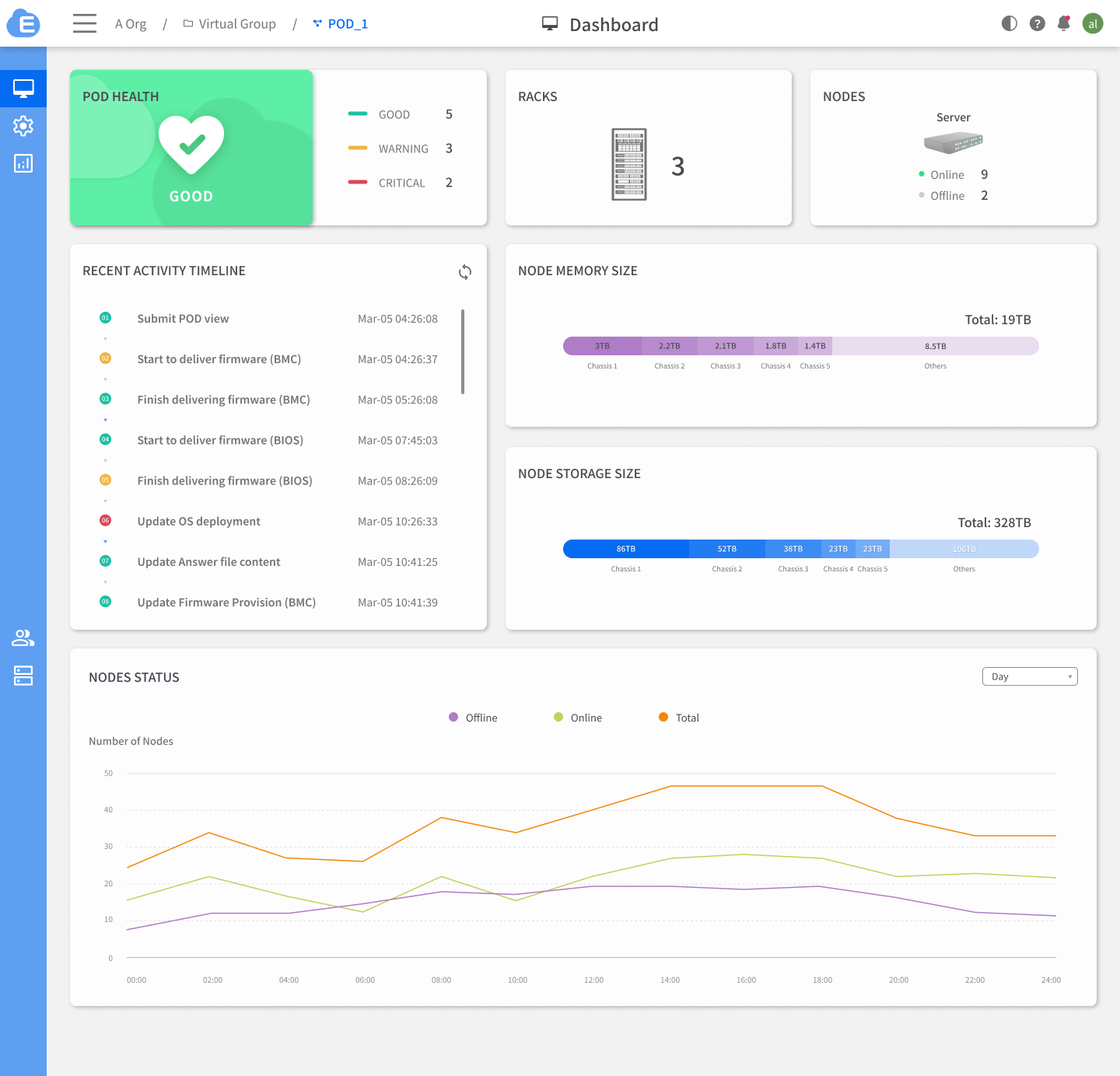
Task: Open the users sidebar icon
Action: [x=23, y=638]
